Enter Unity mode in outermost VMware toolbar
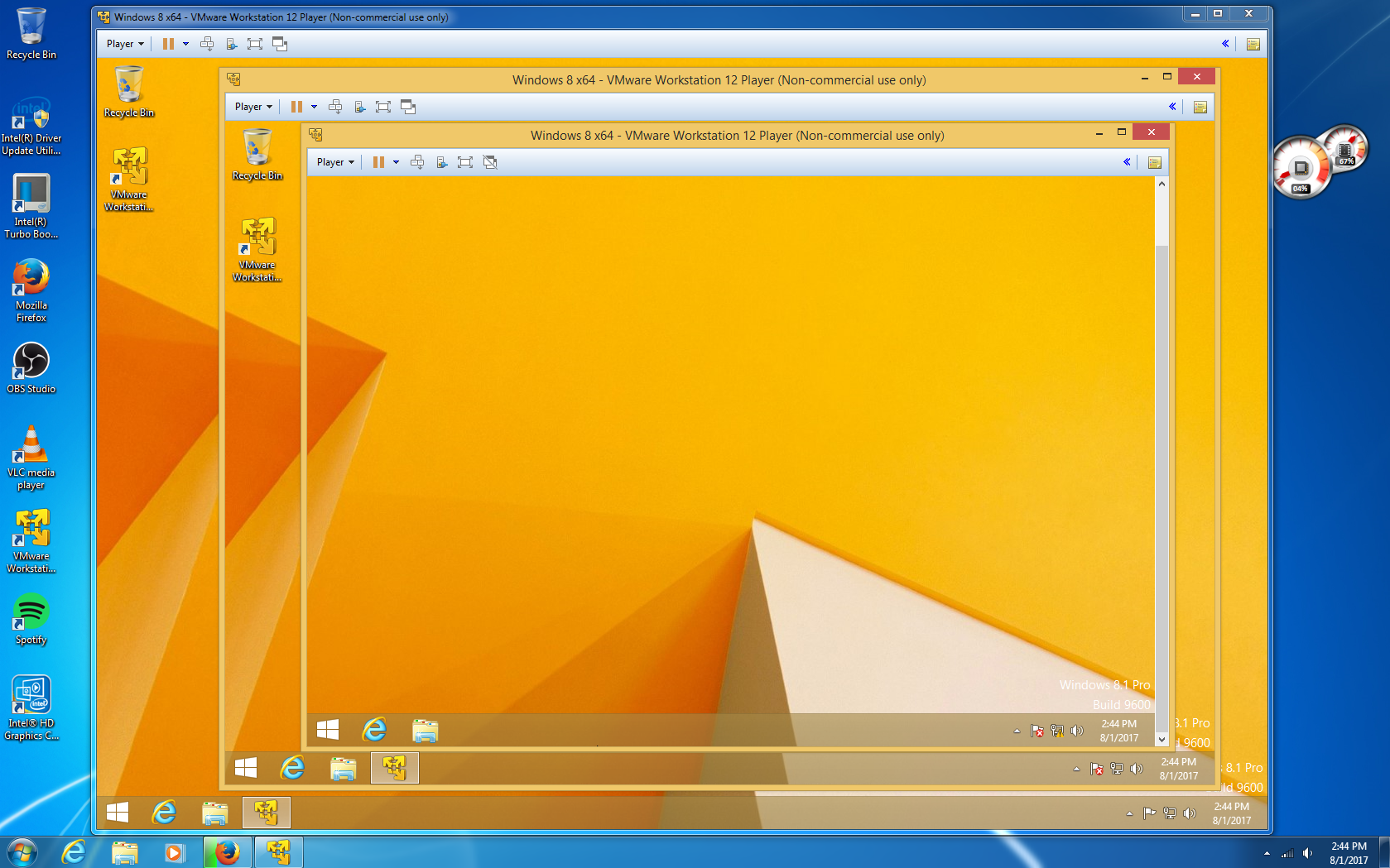Screen dimensions: 1390x868 (x=280, y=44)
